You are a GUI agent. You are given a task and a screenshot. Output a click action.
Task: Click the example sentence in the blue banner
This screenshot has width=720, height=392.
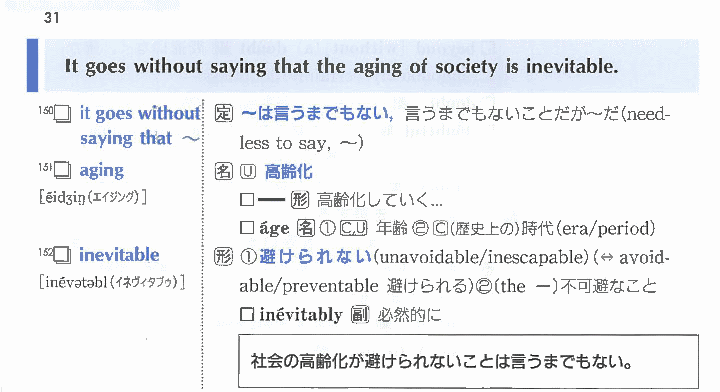tap(341, 67)
